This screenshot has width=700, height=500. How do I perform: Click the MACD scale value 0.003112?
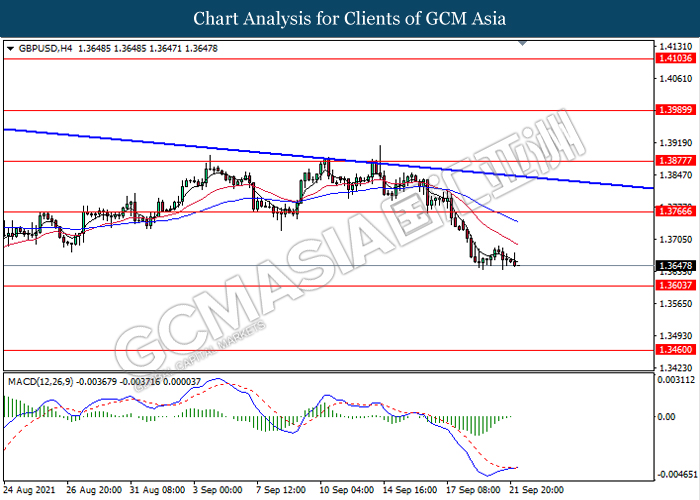pyautogui.click(x=676, y=380)
